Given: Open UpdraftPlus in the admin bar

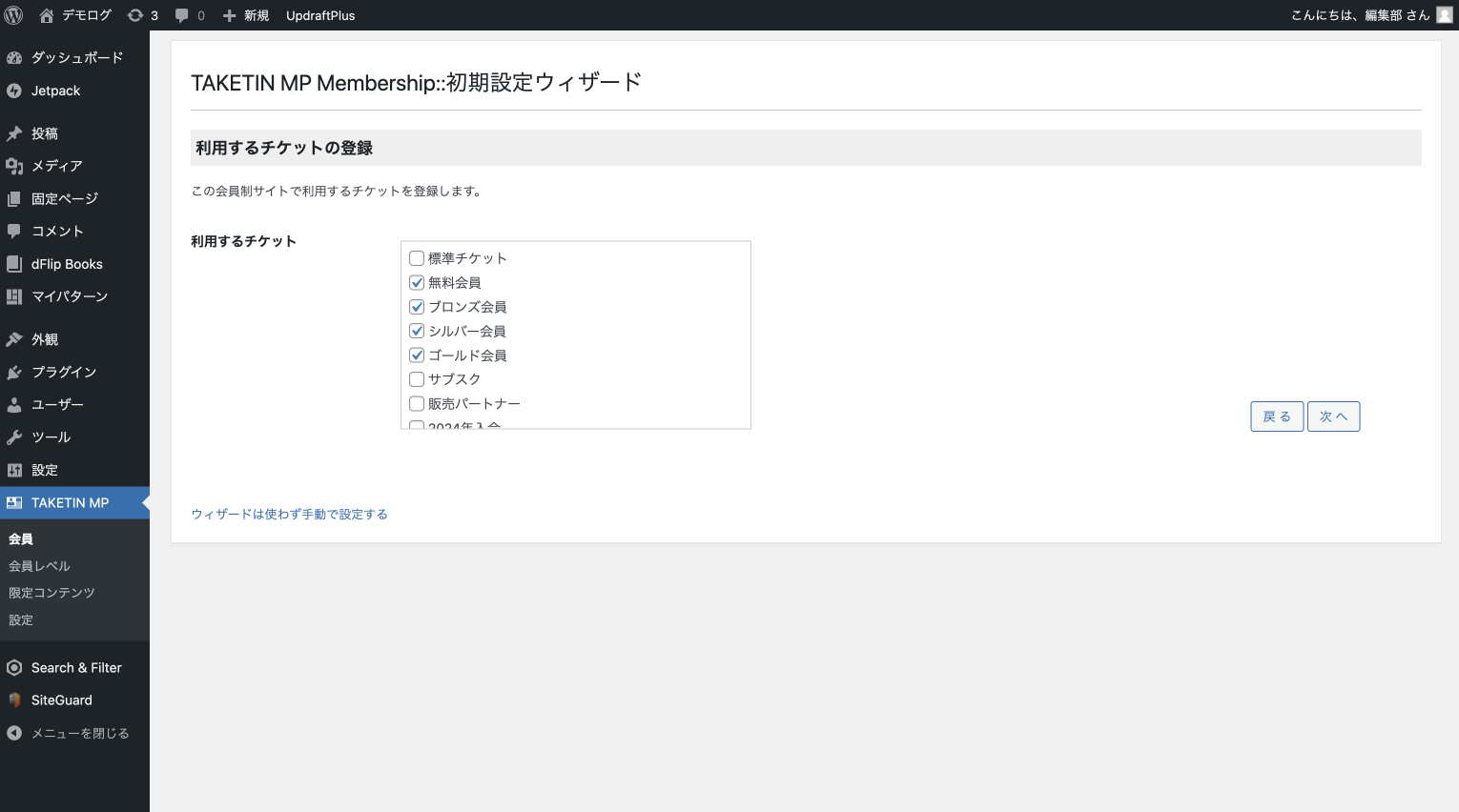Looking at the screenshot, I should (x=320, y=15).
